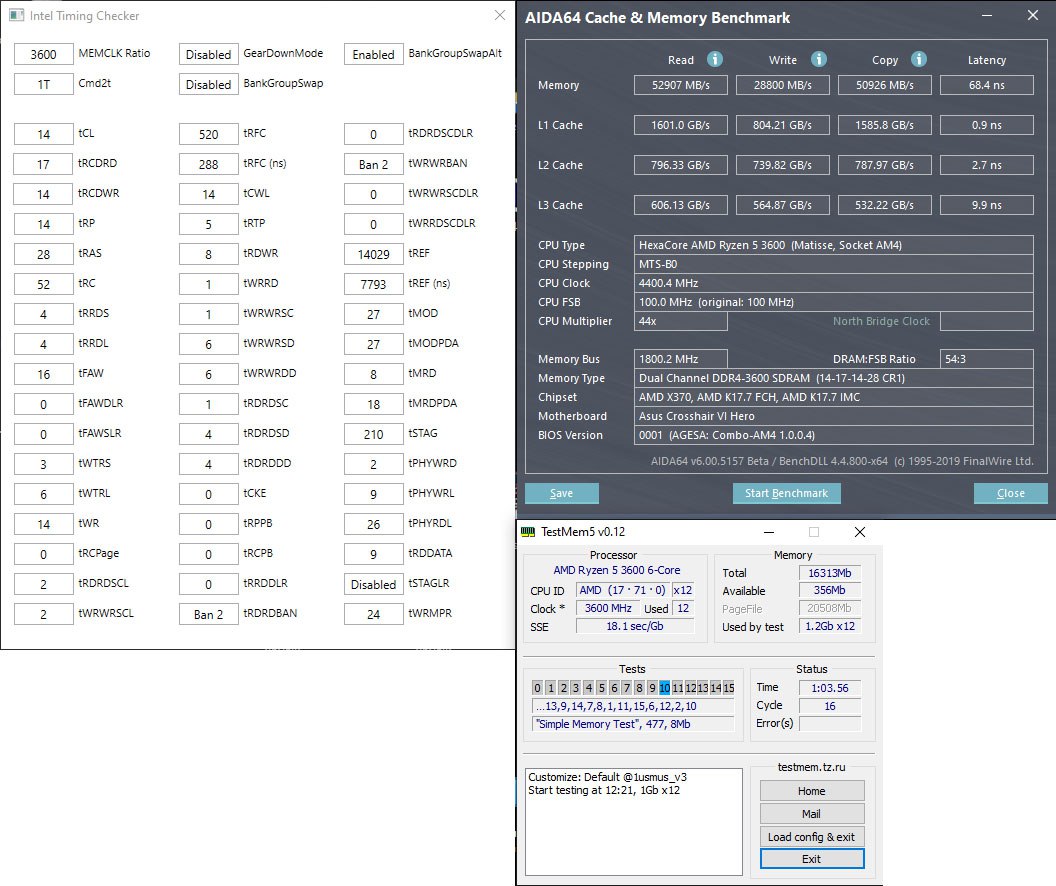Click Memory Type DDR4-3600 field
This screenshot has height=886, width=1056.
point(834,378)
